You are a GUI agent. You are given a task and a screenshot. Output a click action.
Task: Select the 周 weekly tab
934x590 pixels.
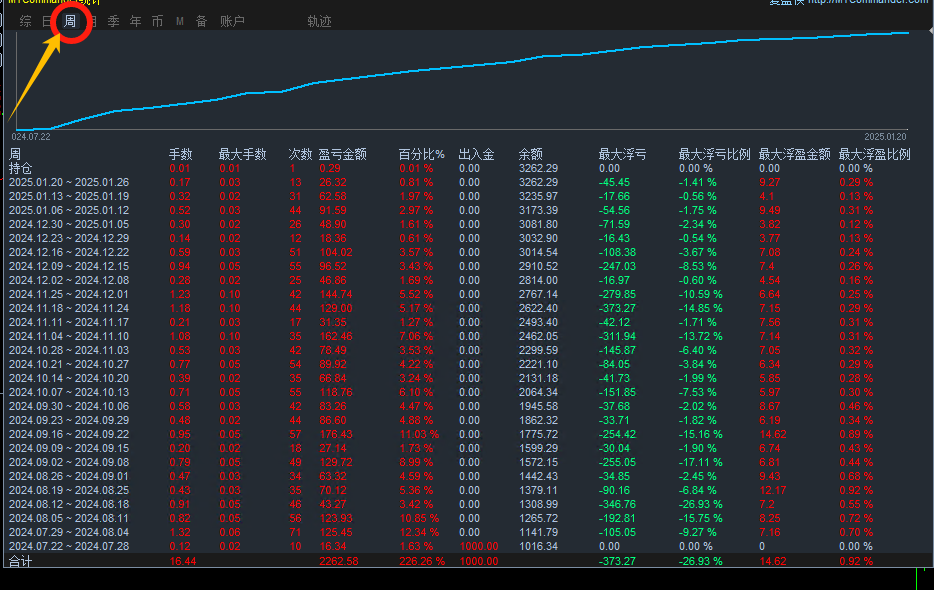coord(70,21)
